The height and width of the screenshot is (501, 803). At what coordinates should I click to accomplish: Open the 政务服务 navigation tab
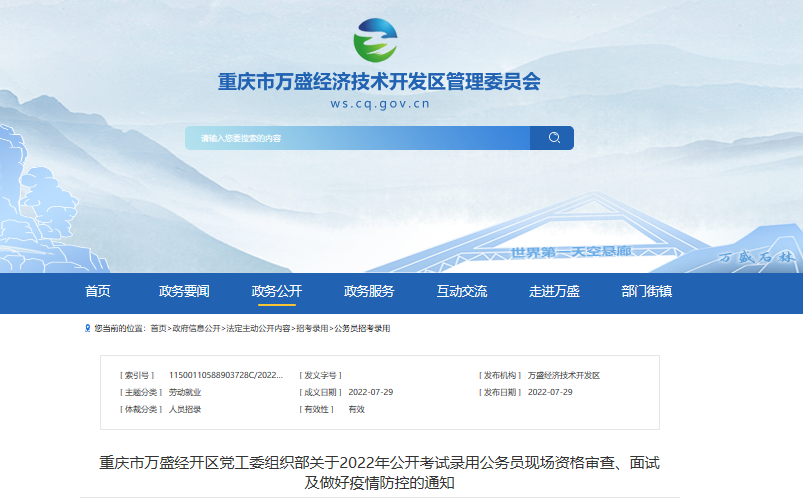coord(369,291)
